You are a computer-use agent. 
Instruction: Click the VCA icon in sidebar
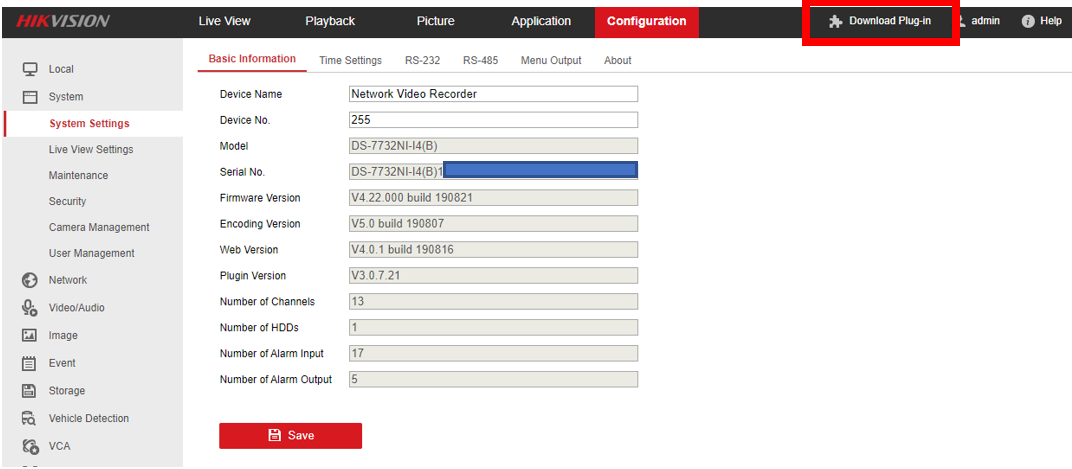pyautogui.click(x=30, y=446)
